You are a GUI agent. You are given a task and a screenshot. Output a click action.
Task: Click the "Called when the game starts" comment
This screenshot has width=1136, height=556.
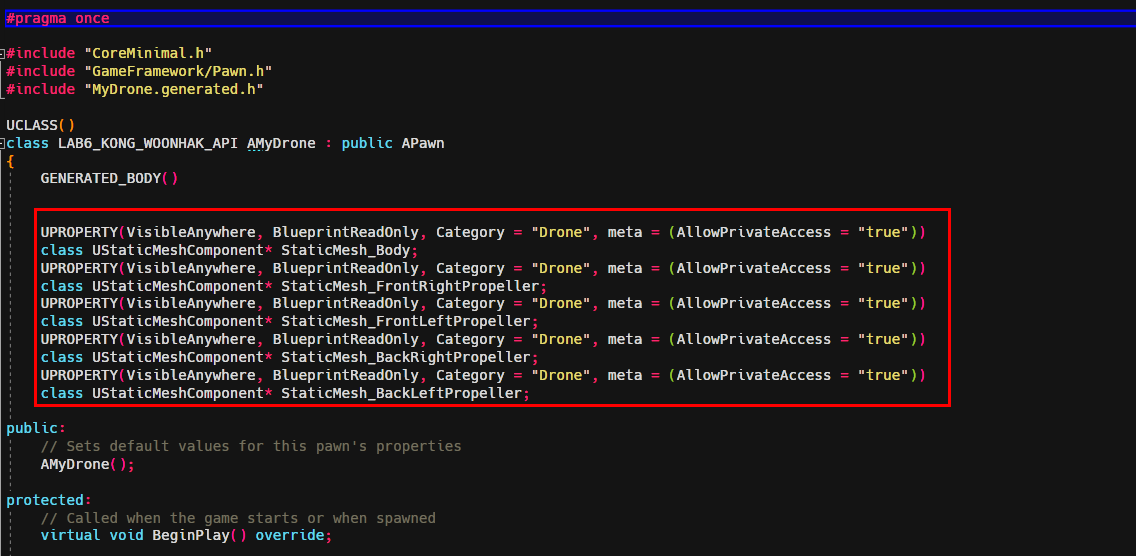[x=238, y=518]
